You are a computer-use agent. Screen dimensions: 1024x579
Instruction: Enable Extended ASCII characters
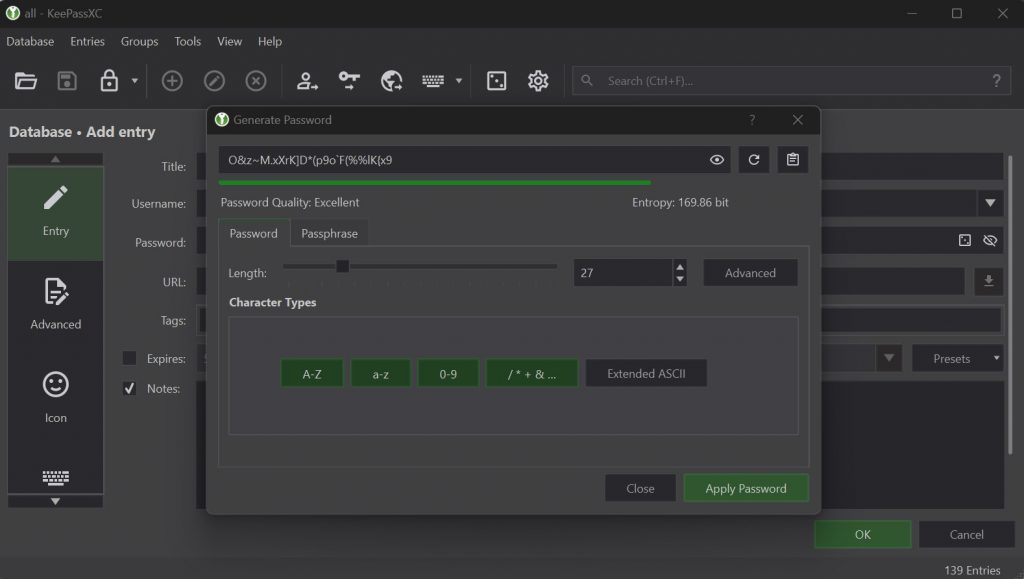click(x=647, y=373)
